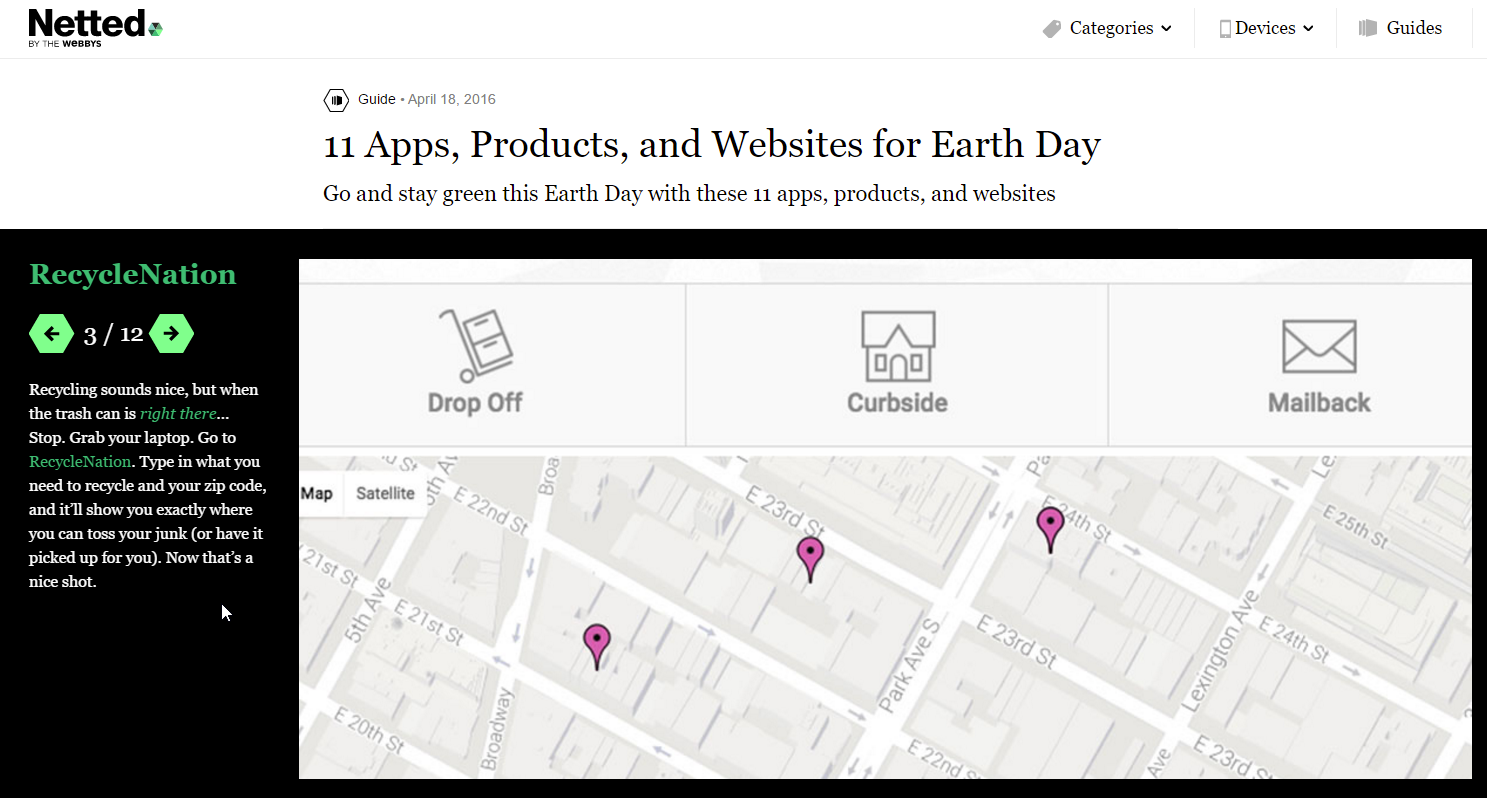Viewport: 1487px width, 798px height.
Task: Switch map view to Map
Action: tap(318, 494)
